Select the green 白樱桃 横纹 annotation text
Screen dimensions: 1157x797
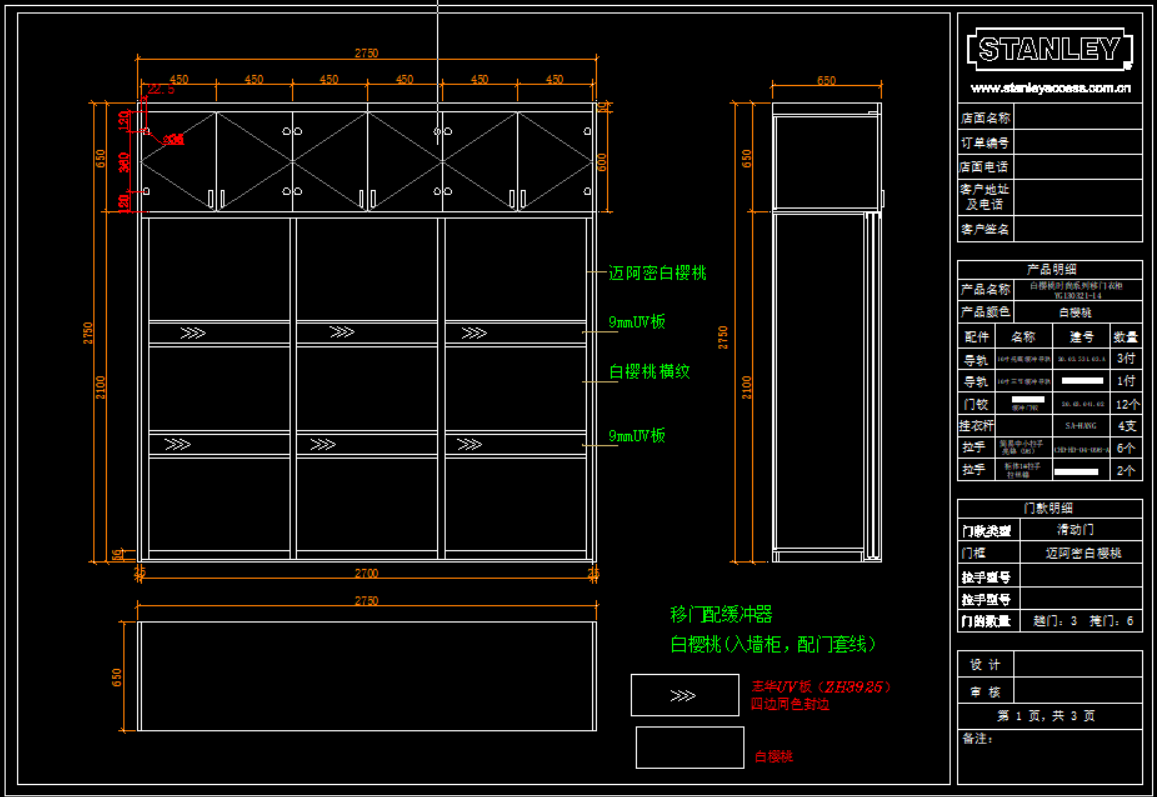(x=649, y=372)
